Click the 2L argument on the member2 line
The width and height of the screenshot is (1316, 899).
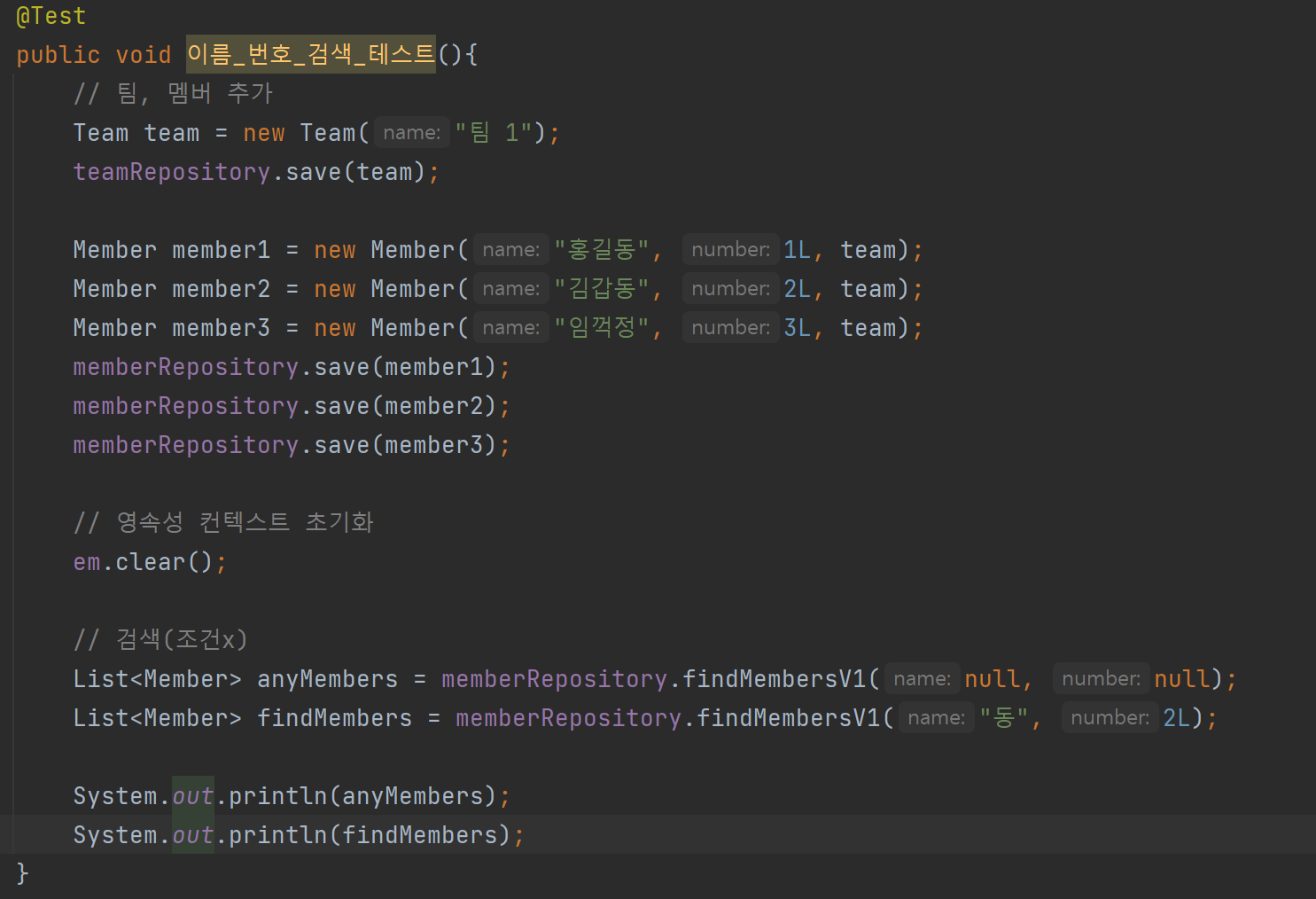click(798, 289)
